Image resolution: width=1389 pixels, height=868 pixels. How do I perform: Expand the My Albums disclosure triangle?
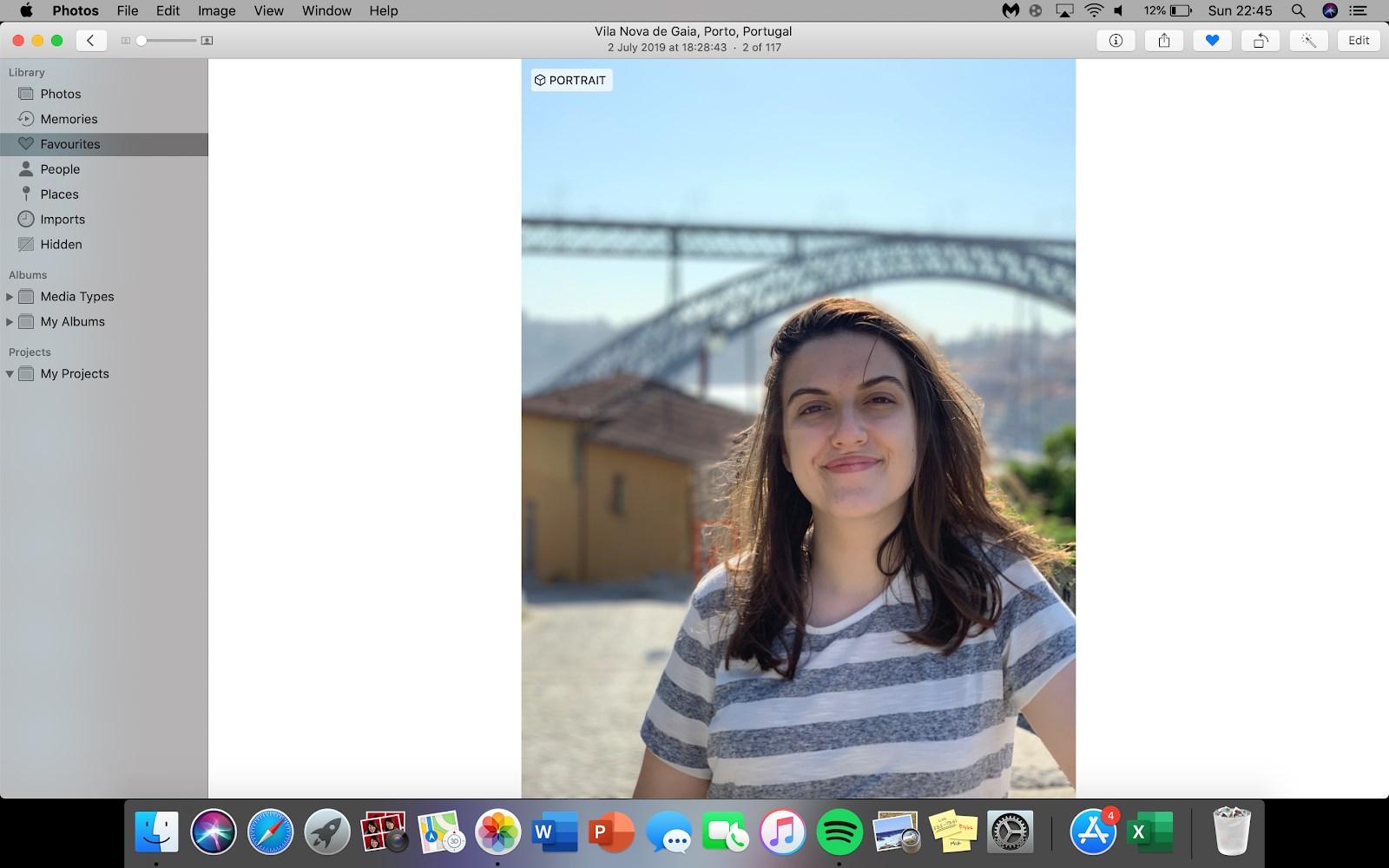coord(10,322)
